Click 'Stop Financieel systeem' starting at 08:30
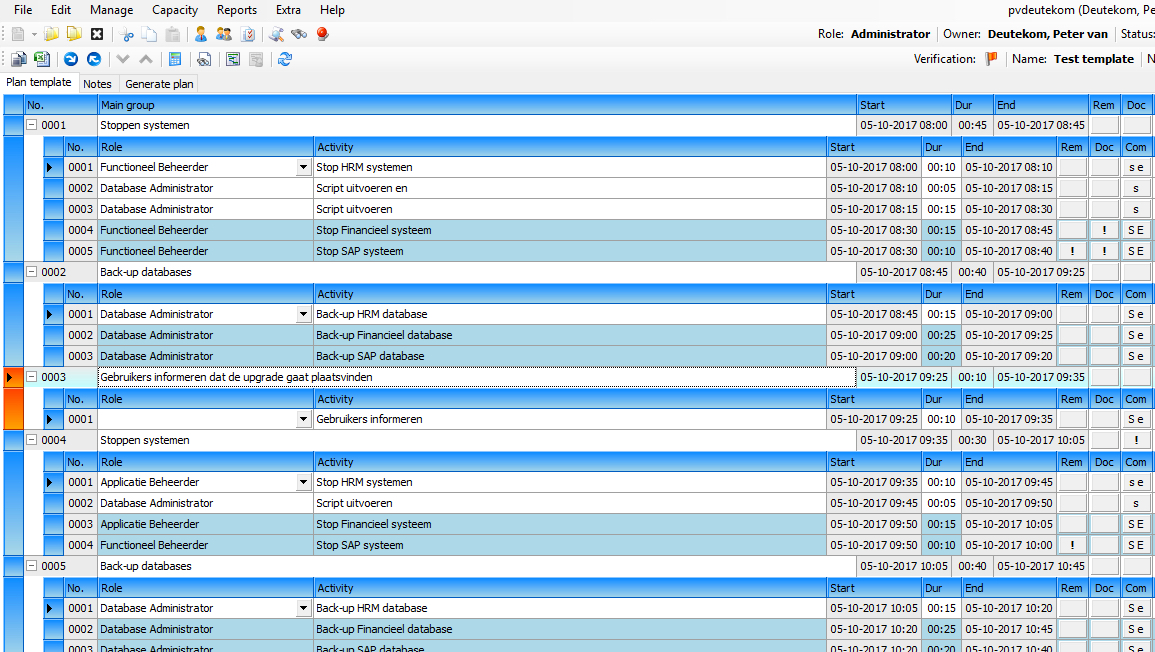The width and height of the screenshot is (1155, 652). pos(570,230)
